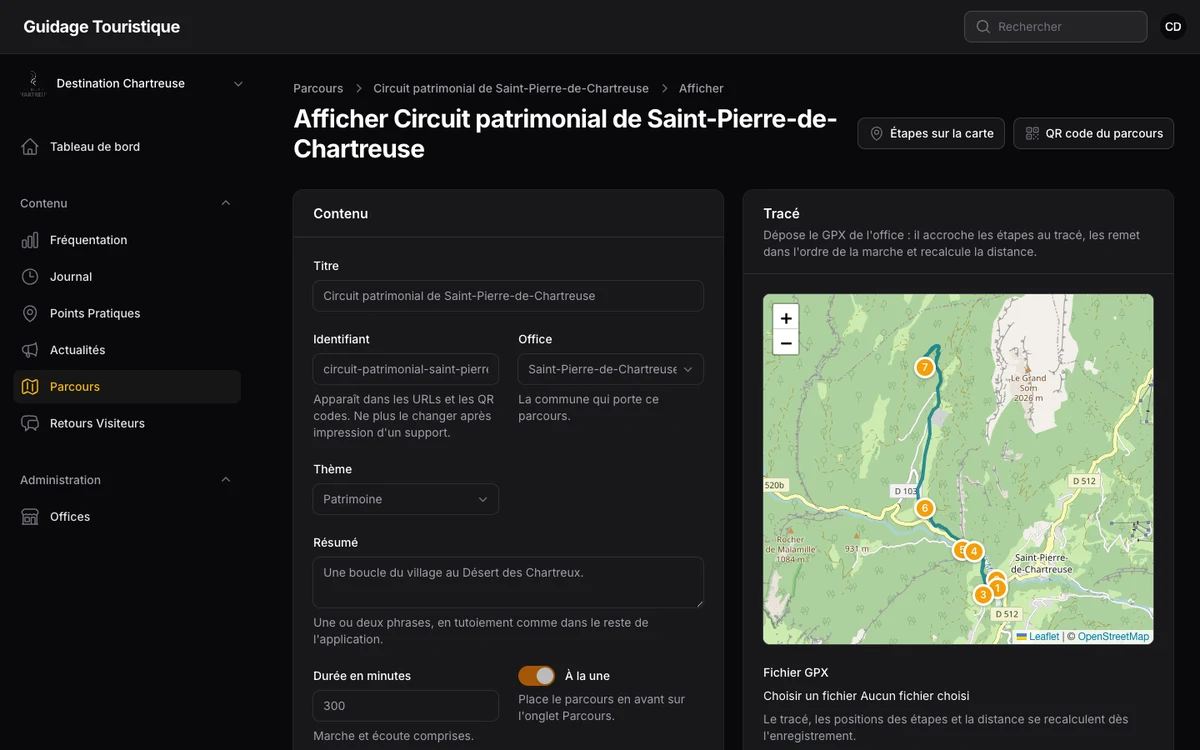Viewport: 1200px width, 750px height.
Task: Click the Parcours sidebar item label
Action: [x=75, y=387]
